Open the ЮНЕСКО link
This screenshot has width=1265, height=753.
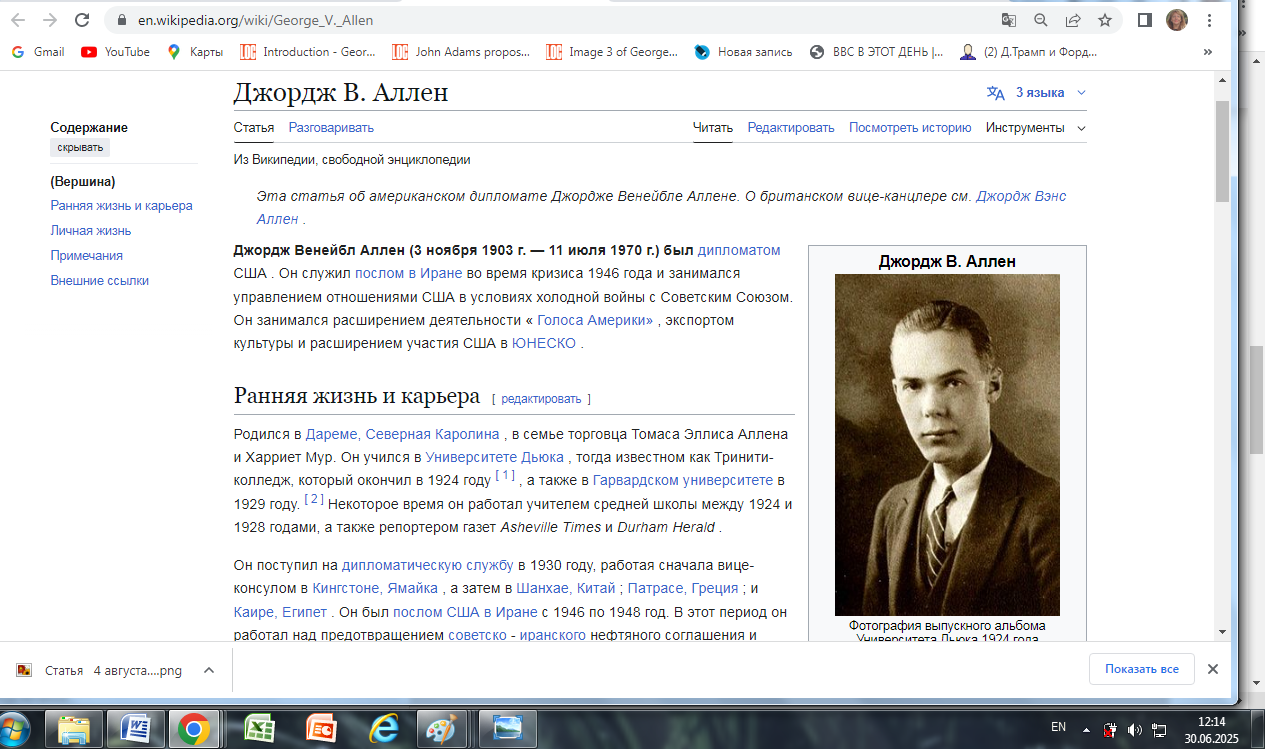pyautogui.click(x=544, y=343)
